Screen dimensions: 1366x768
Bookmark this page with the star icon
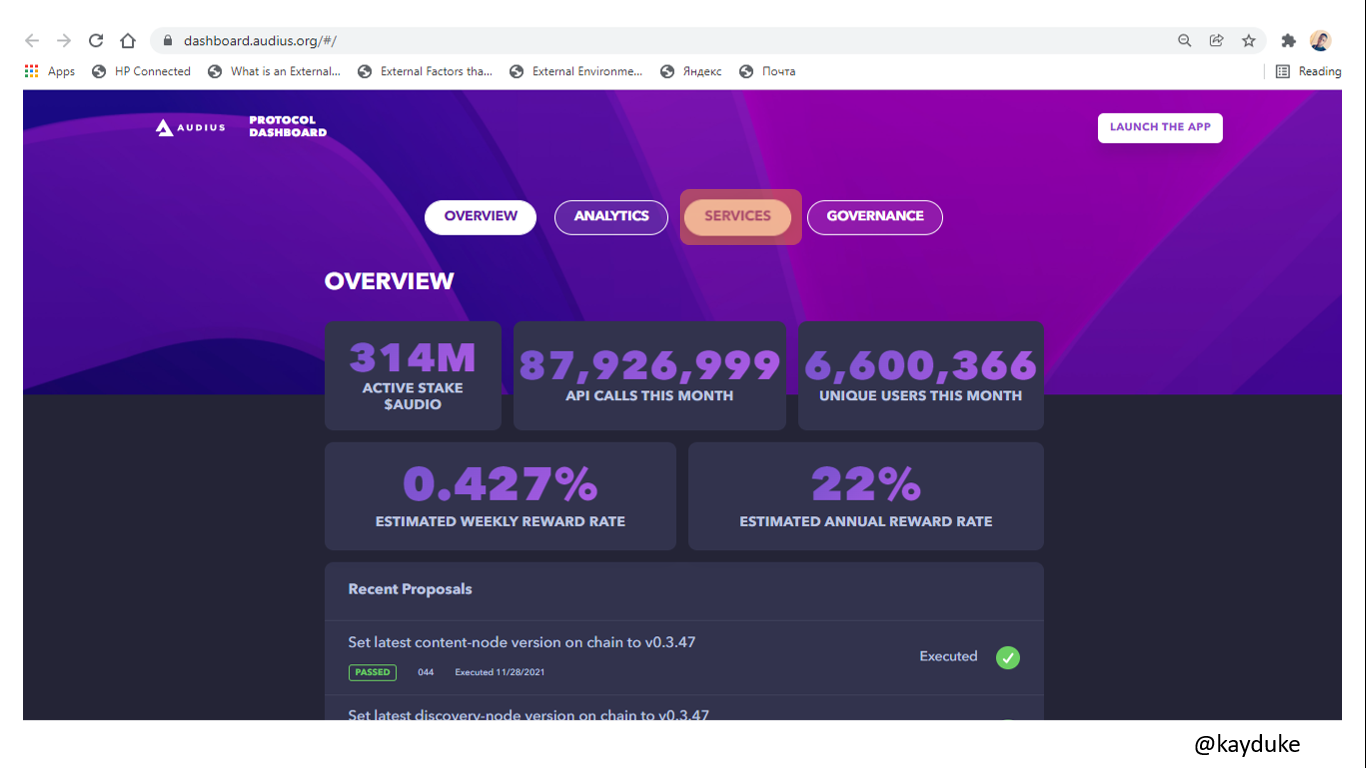coord(1249,41)
